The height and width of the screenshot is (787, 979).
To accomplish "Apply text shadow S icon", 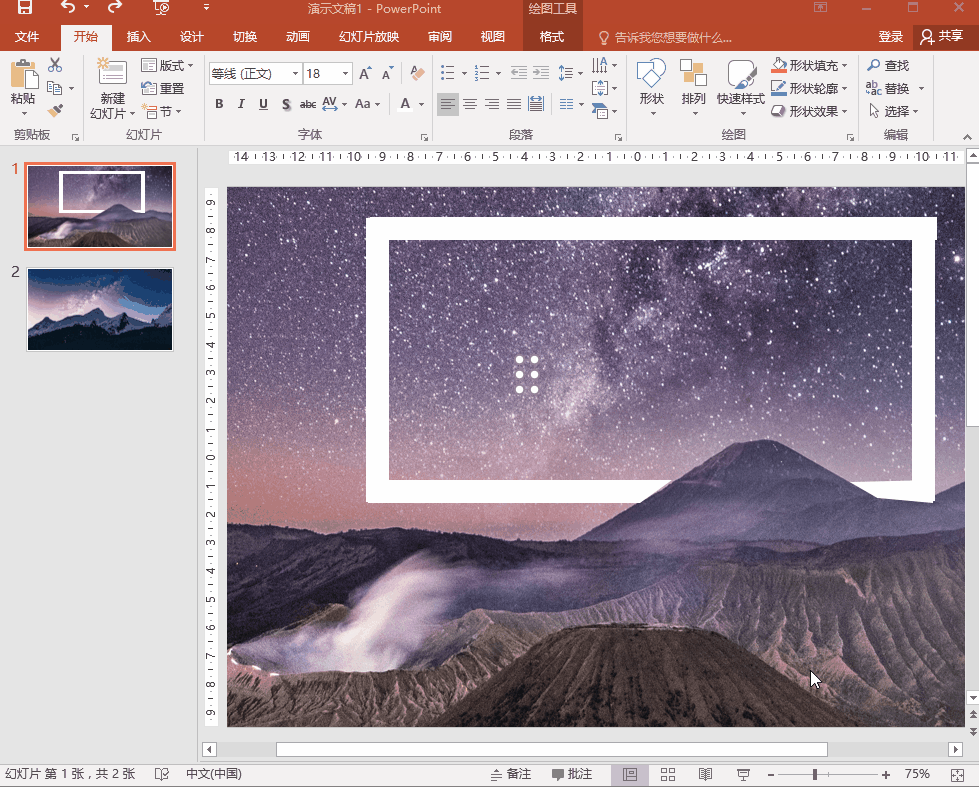I will (286, 104).
